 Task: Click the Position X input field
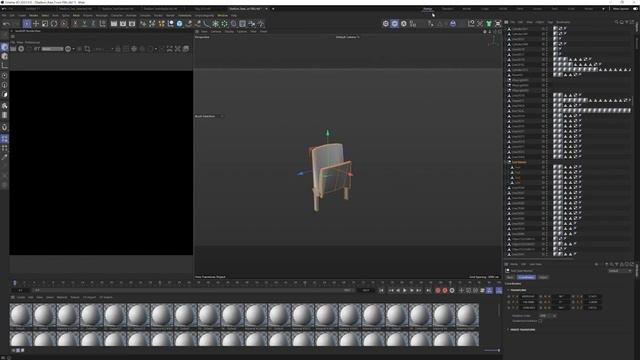click(528, 297)
